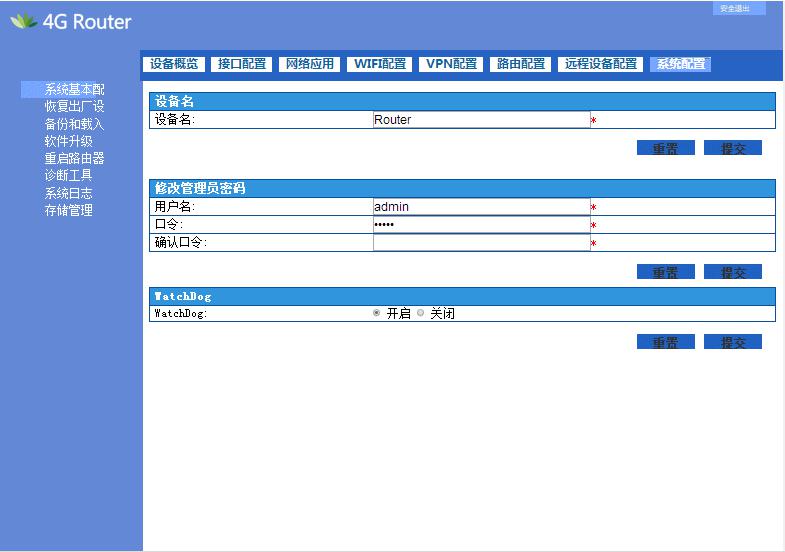Switch to the 接口配置 tab
Image resolution: width=785 pixels, height=552 pixels.
[x=242, y=64]
